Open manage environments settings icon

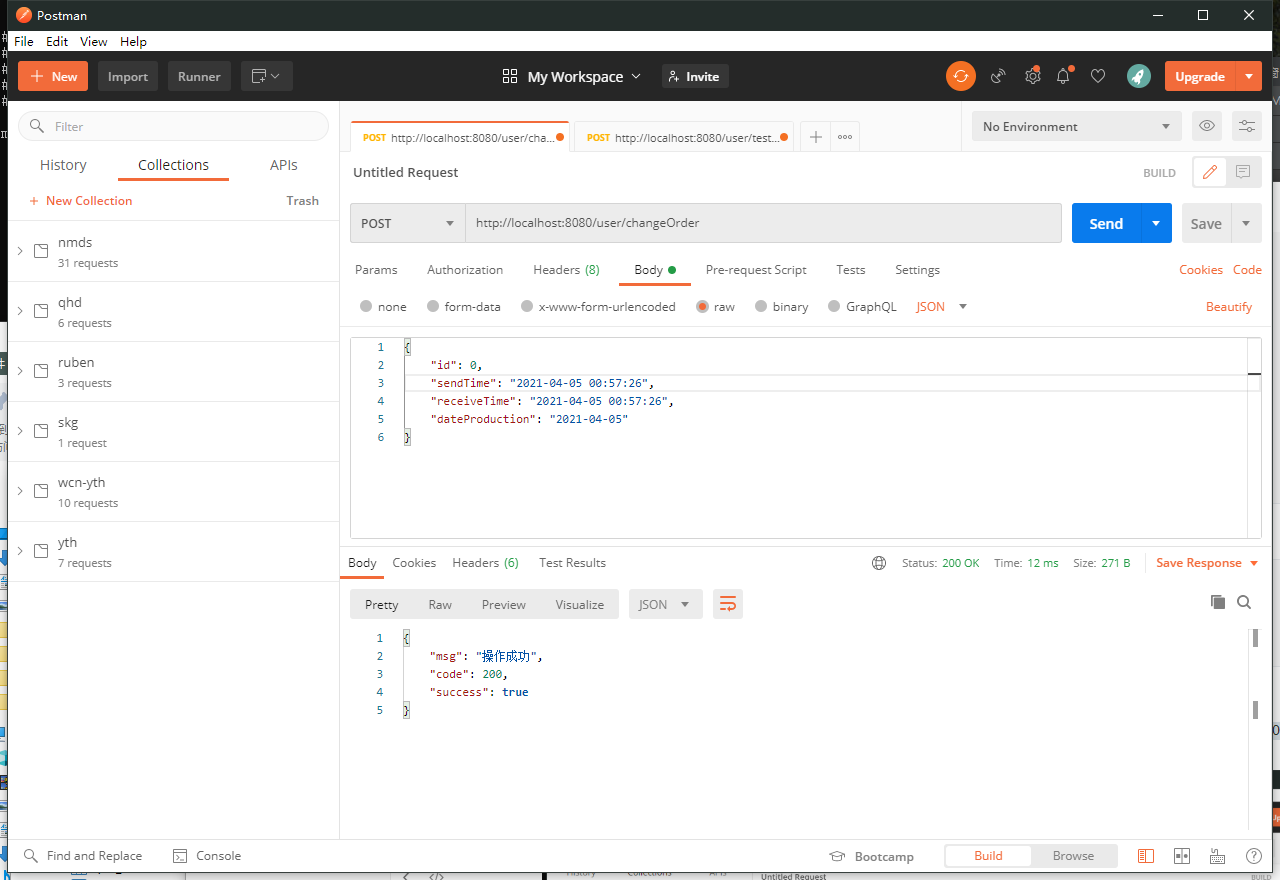click(x=1247, y=126)
